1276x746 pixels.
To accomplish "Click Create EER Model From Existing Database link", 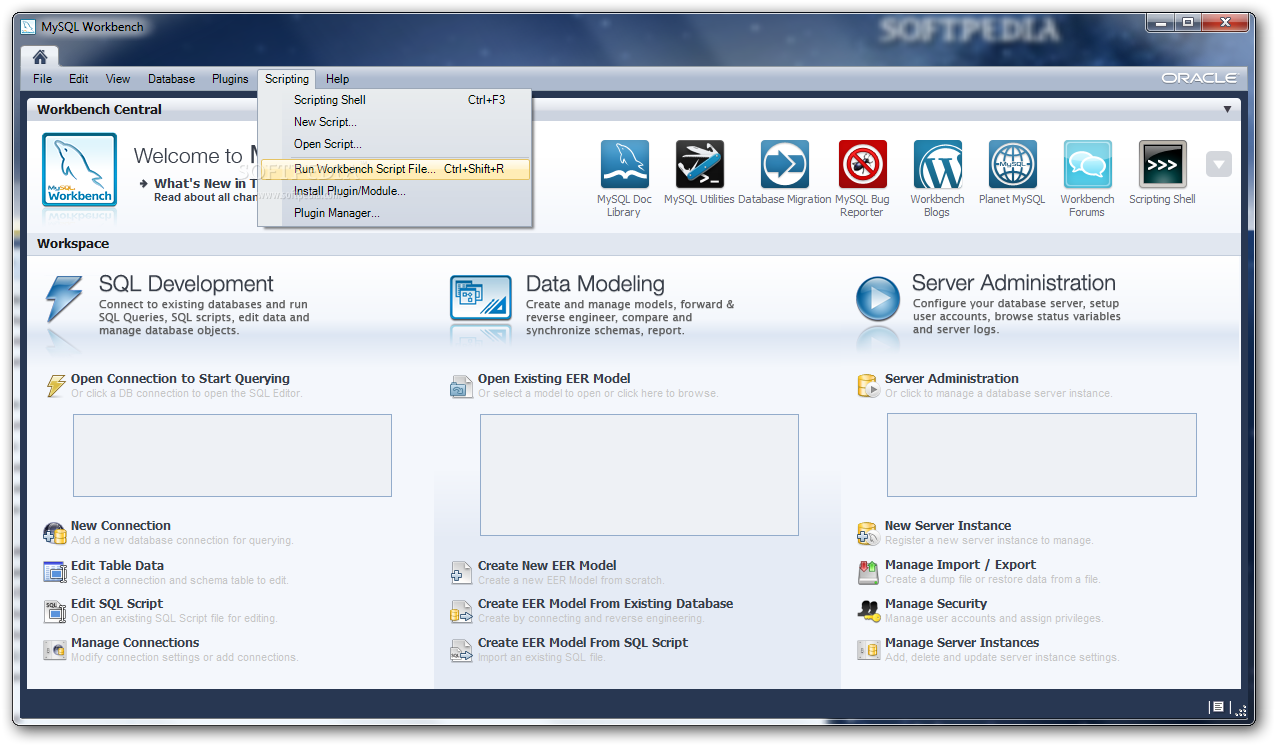I will pyautogui.click(x=605, y=604).
